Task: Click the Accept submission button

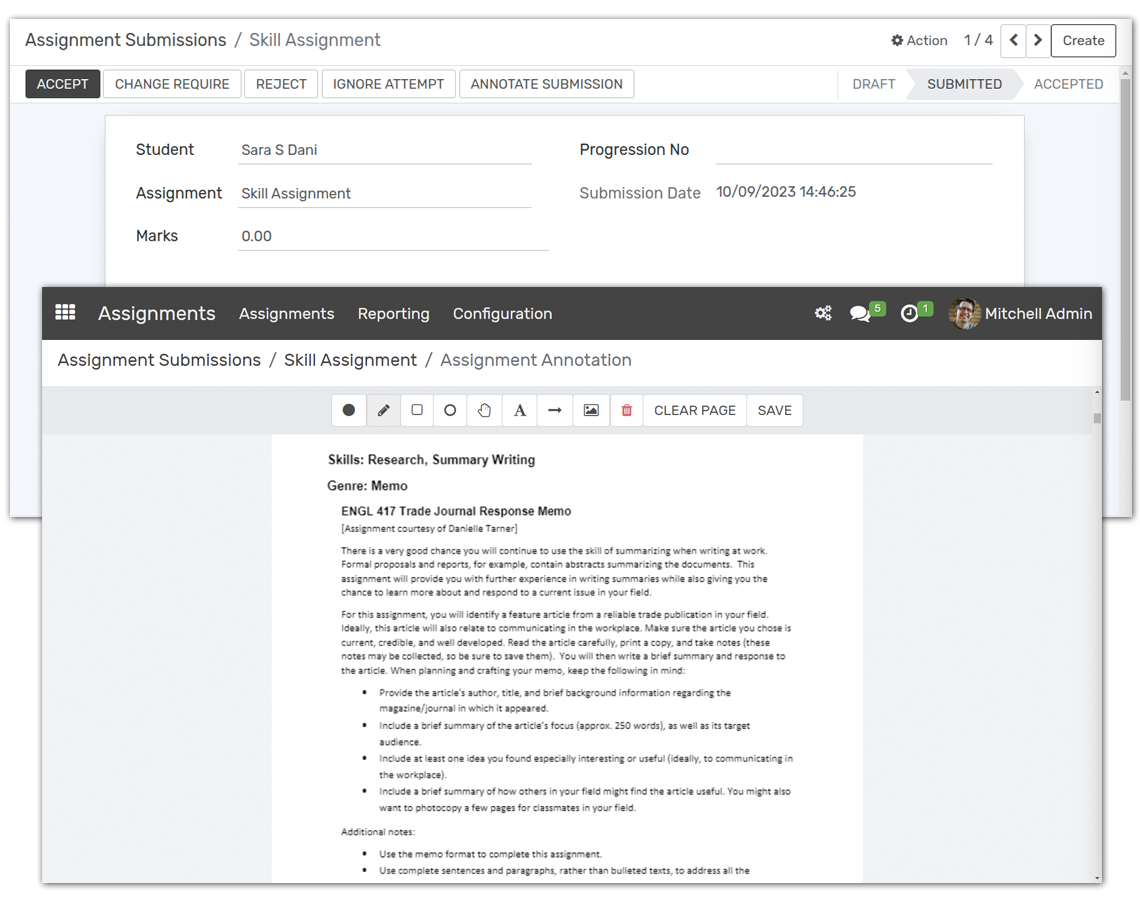Action: [62, 84]
